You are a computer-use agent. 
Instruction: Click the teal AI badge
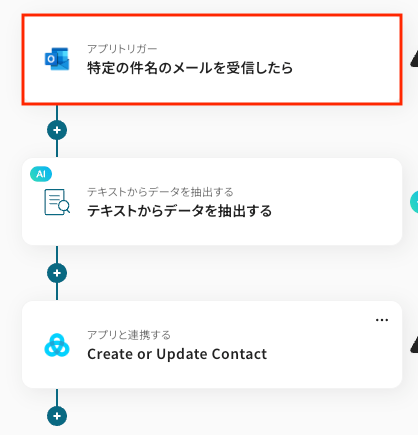coord(41,174)
